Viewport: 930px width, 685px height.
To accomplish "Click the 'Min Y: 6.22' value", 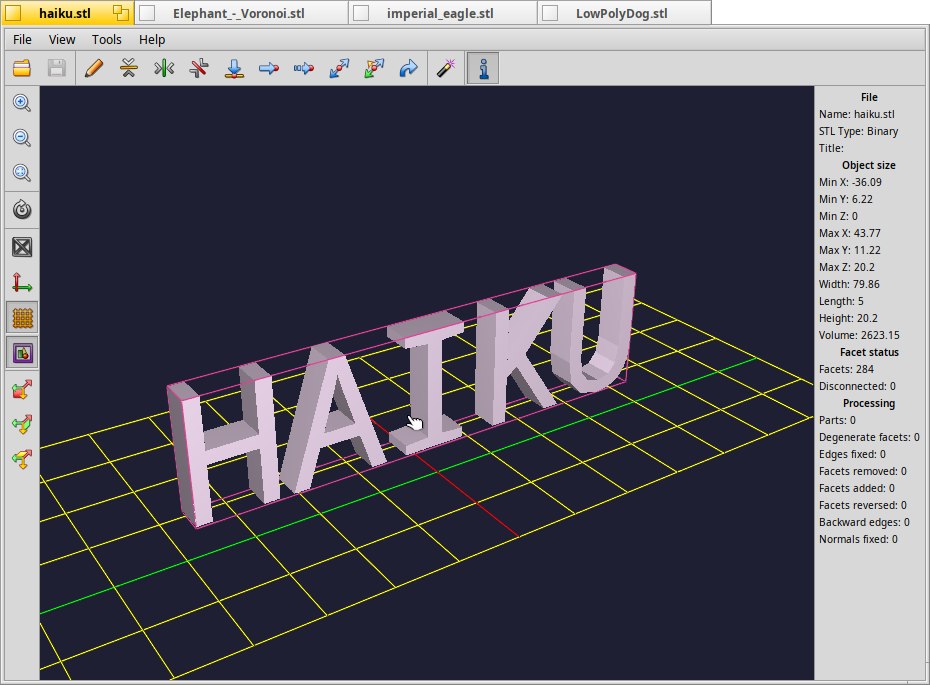I will [x=845, y=199].
